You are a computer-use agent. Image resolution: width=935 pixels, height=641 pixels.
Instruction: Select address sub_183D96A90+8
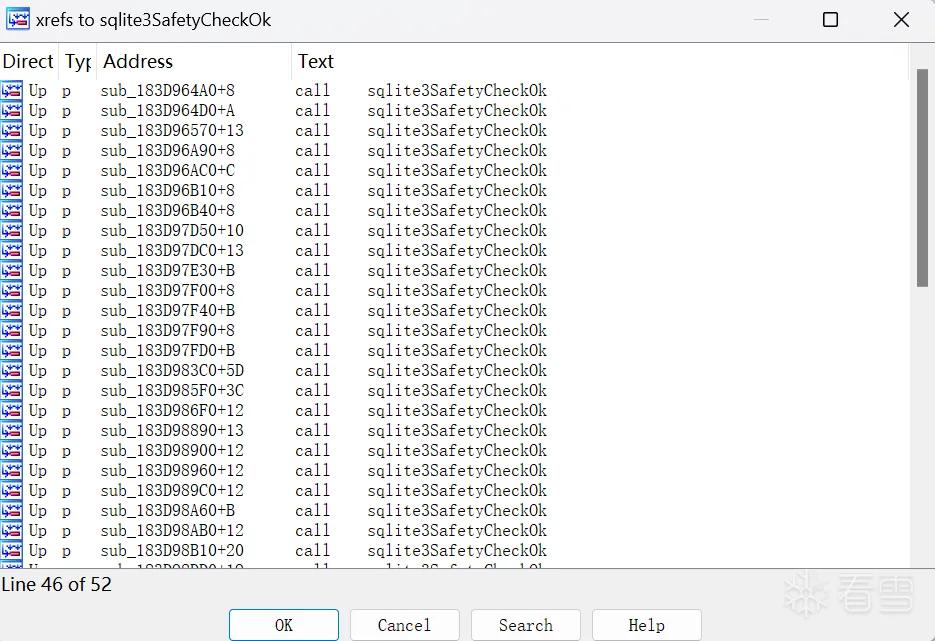(168, 150)
